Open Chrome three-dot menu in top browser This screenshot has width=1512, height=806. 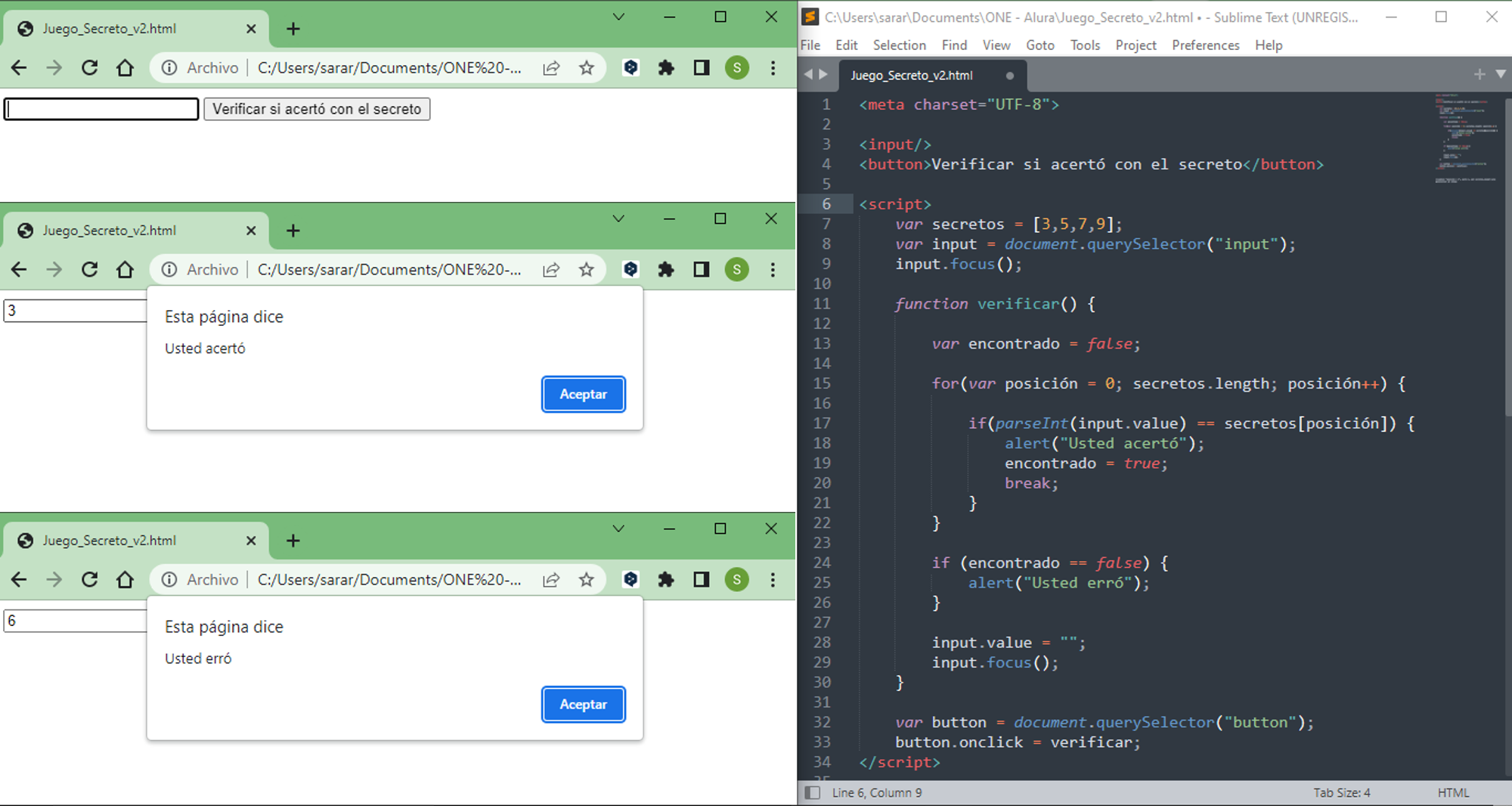point(773,68)
